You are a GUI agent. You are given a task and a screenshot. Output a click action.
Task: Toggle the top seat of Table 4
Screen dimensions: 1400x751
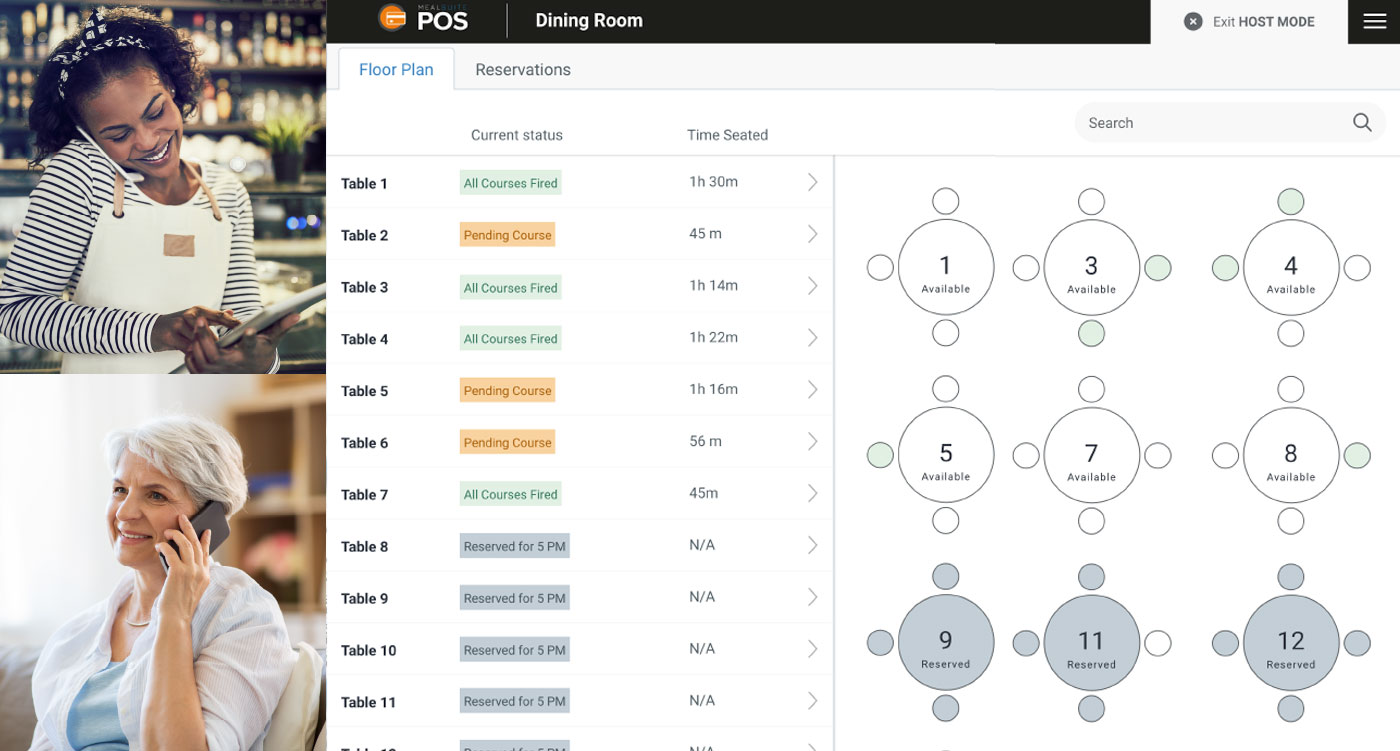[1290, 201]
